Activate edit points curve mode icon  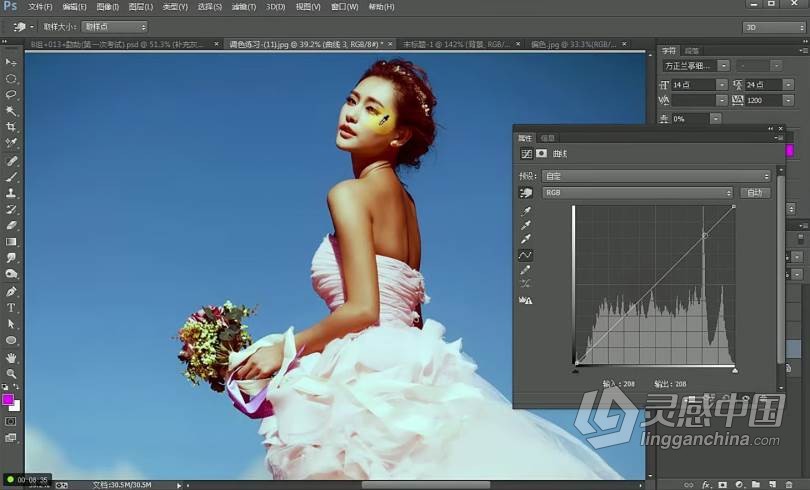click(525, 255)
